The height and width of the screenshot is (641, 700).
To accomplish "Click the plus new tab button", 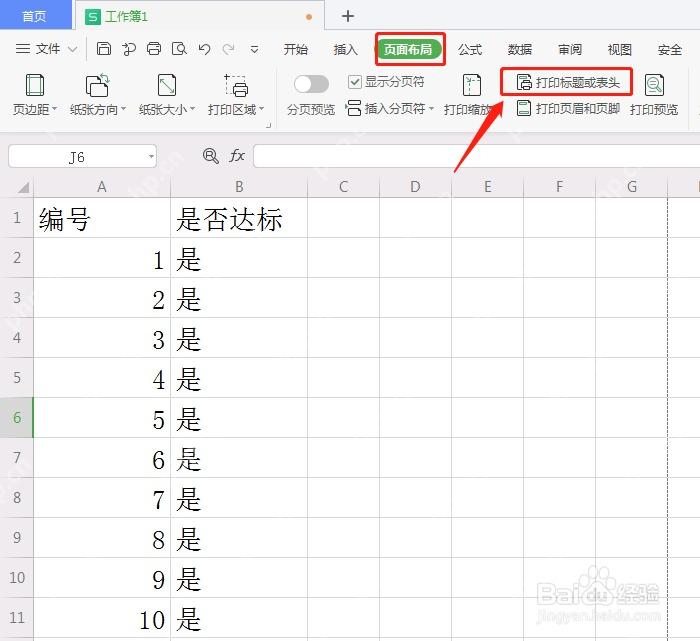I will 348,17.
